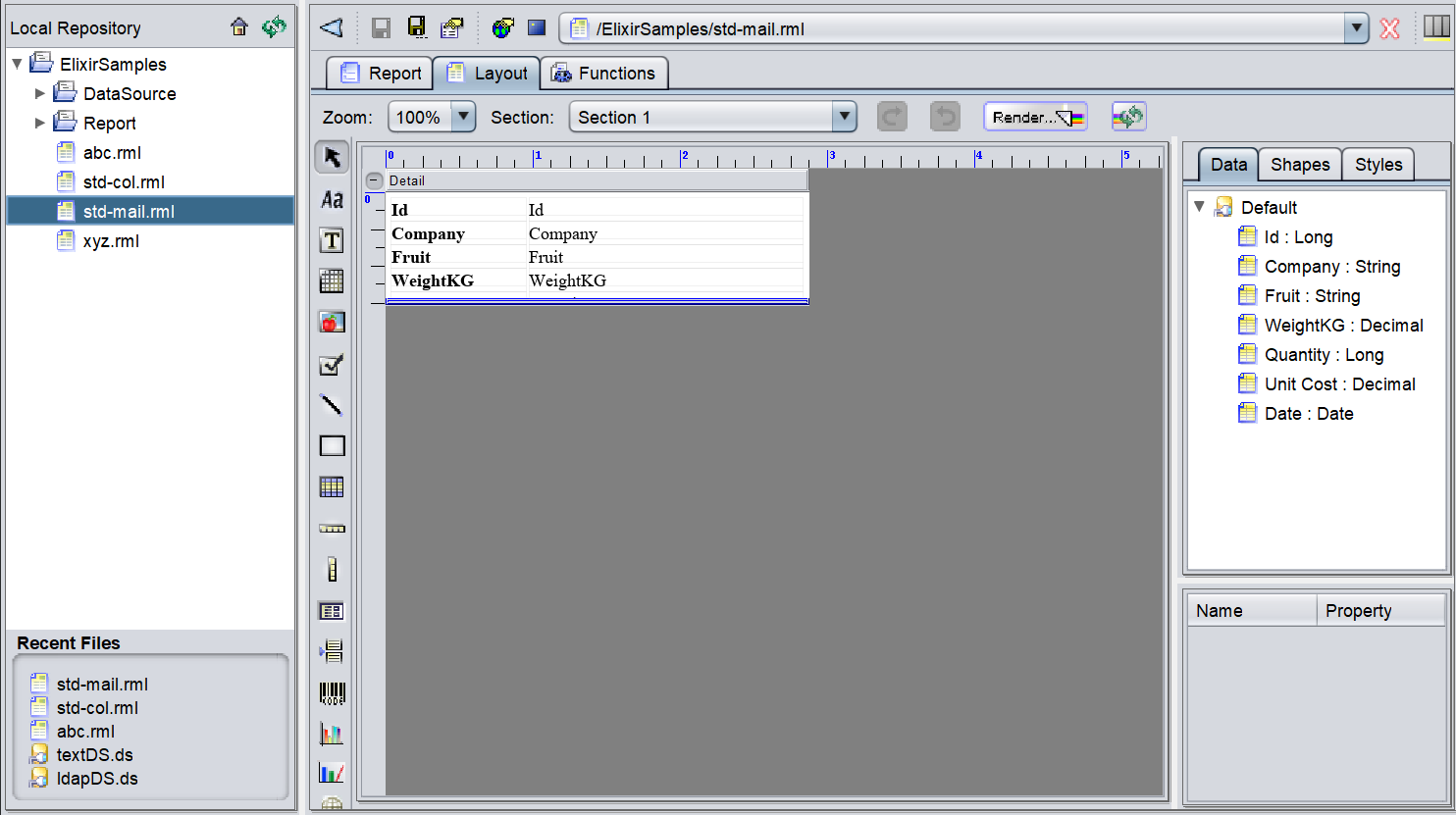
Task: Click the Render button
Action: 1035,118
